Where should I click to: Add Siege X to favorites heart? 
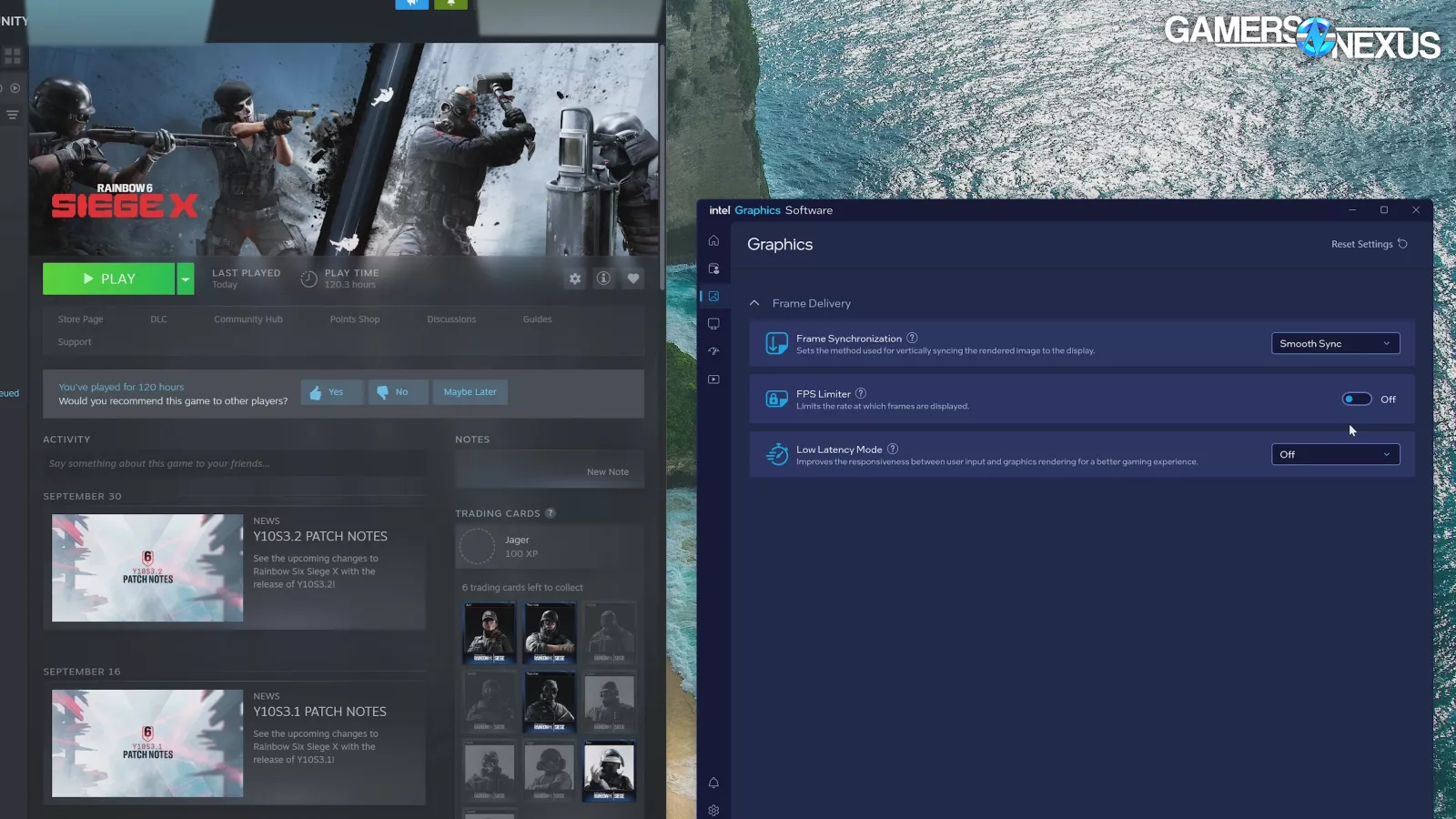tap(633, 278)
